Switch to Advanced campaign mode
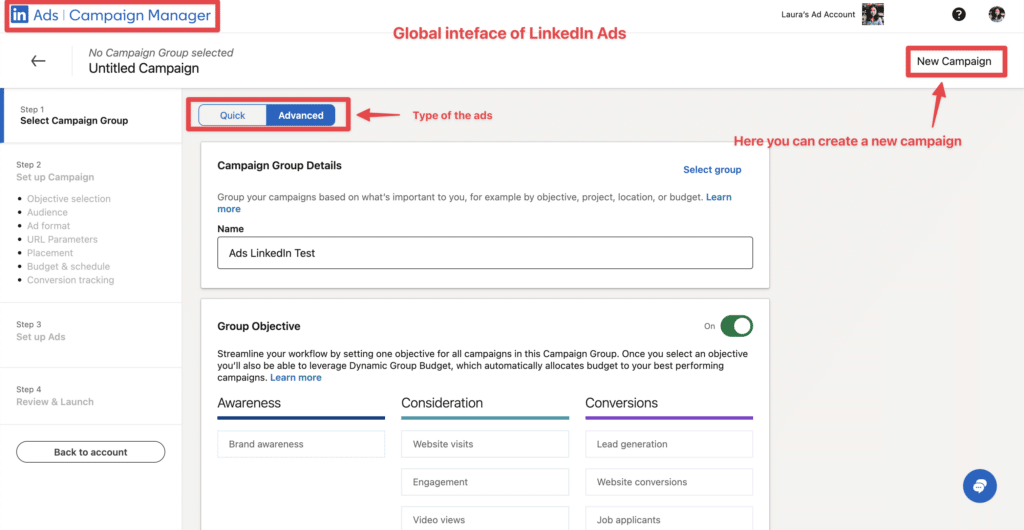Image resolution: width=1024 pixels, height=530 pixels. (x=300, y=116)
